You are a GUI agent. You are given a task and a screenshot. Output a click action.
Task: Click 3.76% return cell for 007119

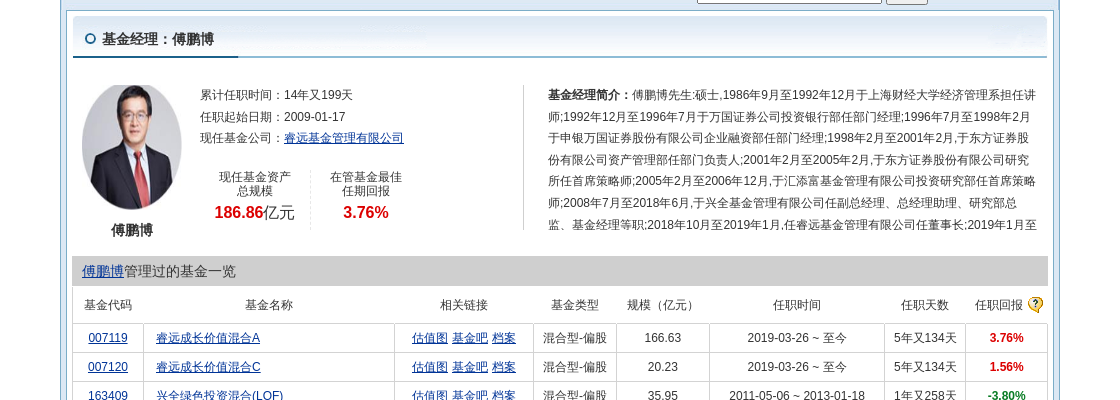pos(1006,338)
